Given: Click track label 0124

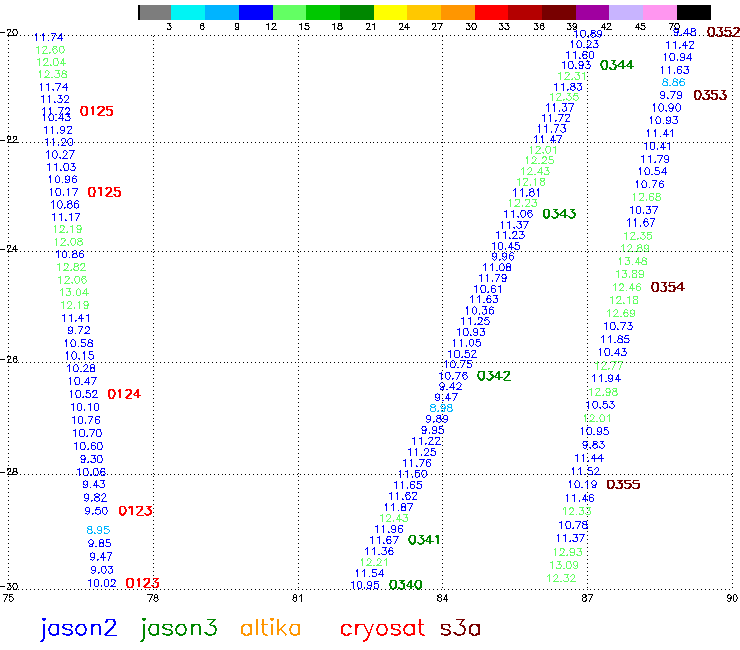Looking at the screenshot, I should (x=124, y=394).
